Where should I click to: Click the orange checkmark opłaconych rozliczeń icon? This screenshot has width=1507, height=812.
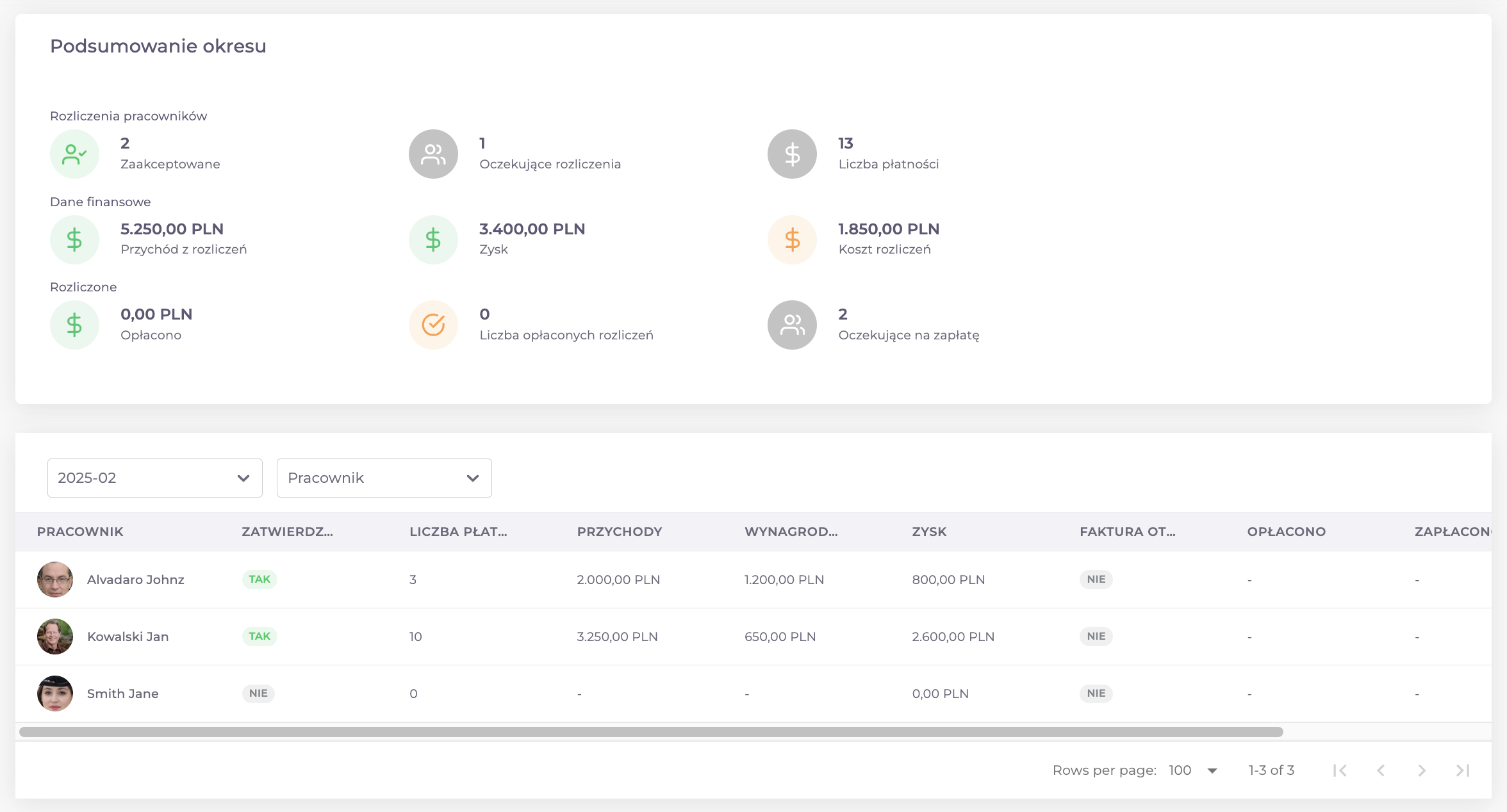(x=433, y=325)
